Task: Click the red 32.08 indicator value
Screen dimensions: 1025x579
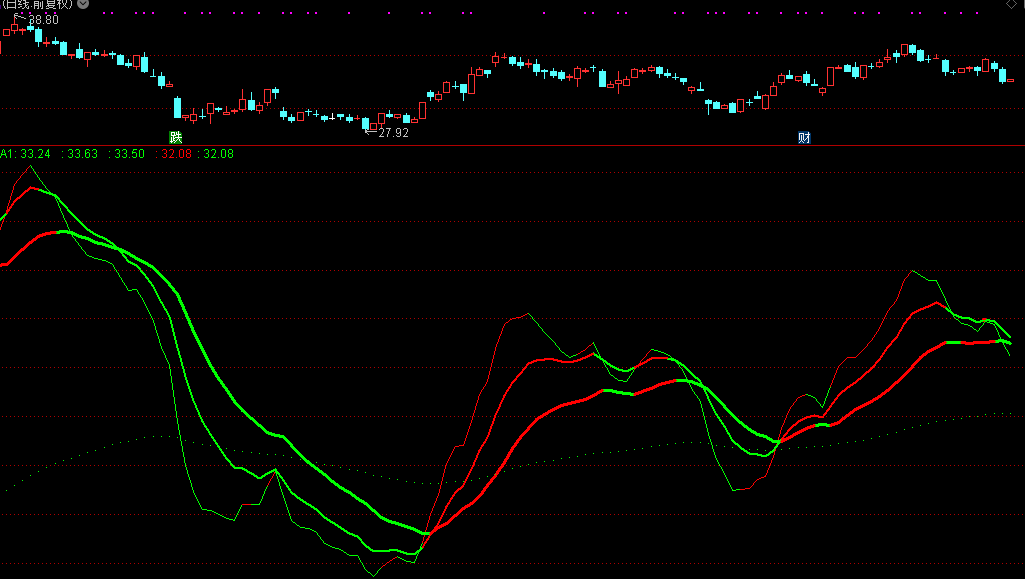Action: tap(176, 154)
